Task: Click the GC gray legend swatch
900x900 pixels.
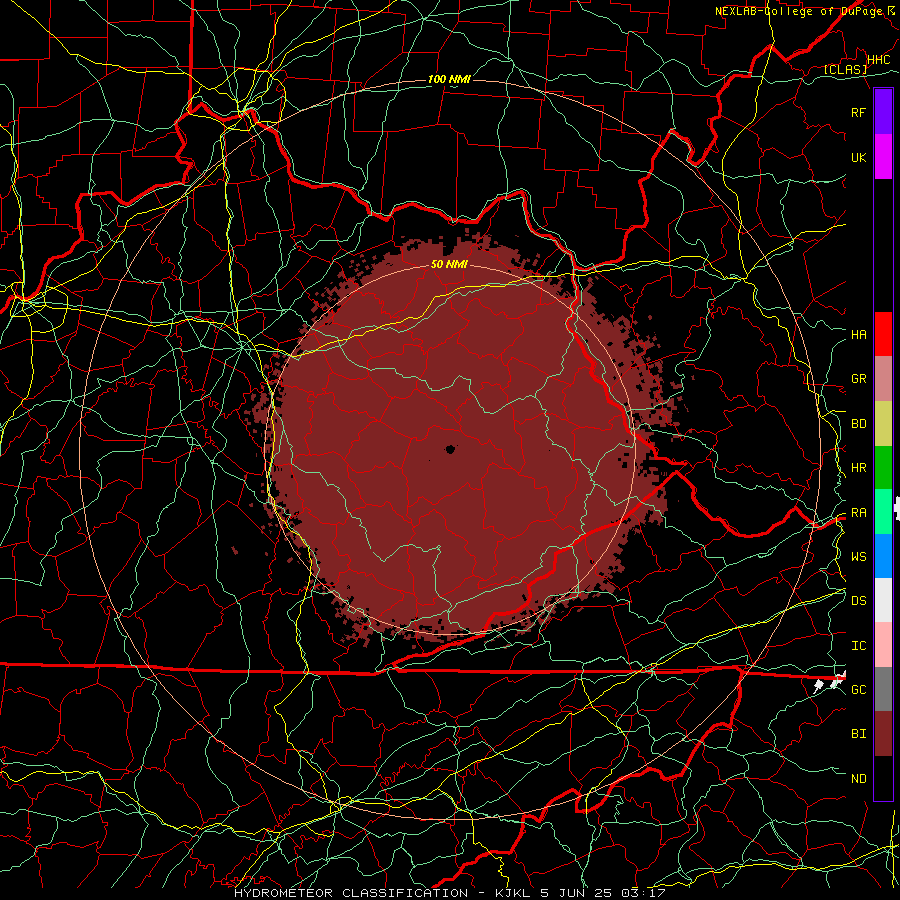Action: coord(883,689)
